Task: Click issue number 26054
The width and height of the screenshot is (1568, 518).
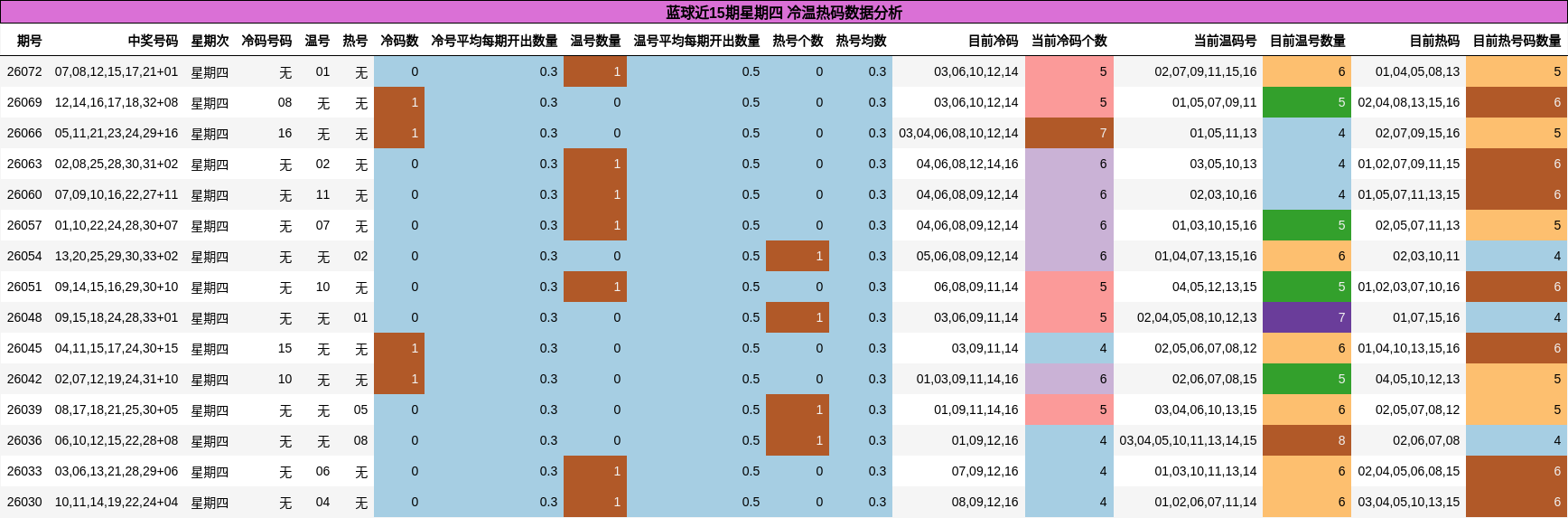Action: [x=24, y=256]
